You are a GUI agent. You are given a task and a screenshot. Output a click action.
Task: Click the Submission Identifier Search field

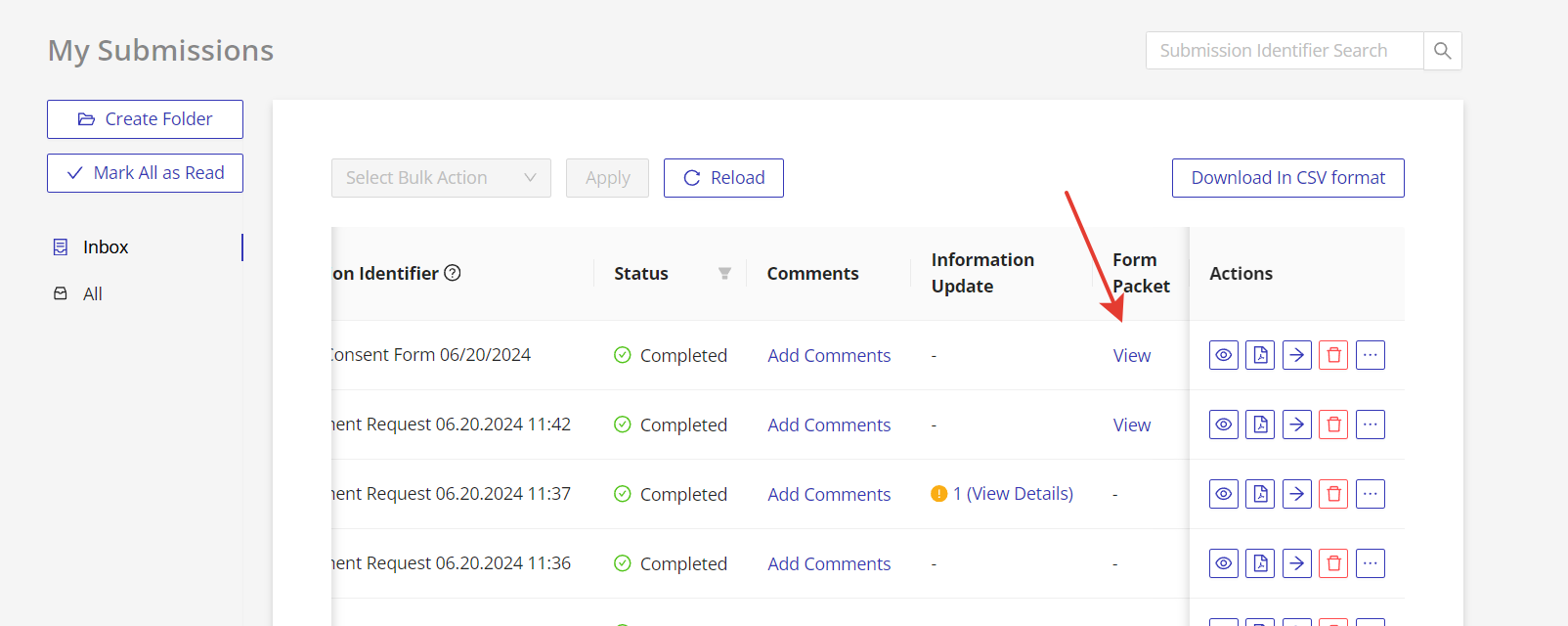coord(1284,51)
